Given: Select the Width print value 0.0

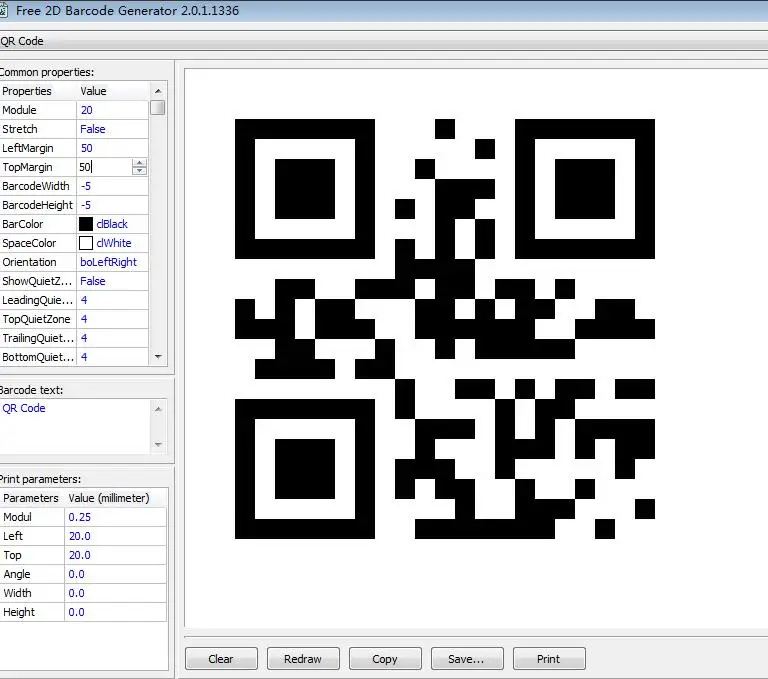Looking at the screenshot, I should coord(76,593).
